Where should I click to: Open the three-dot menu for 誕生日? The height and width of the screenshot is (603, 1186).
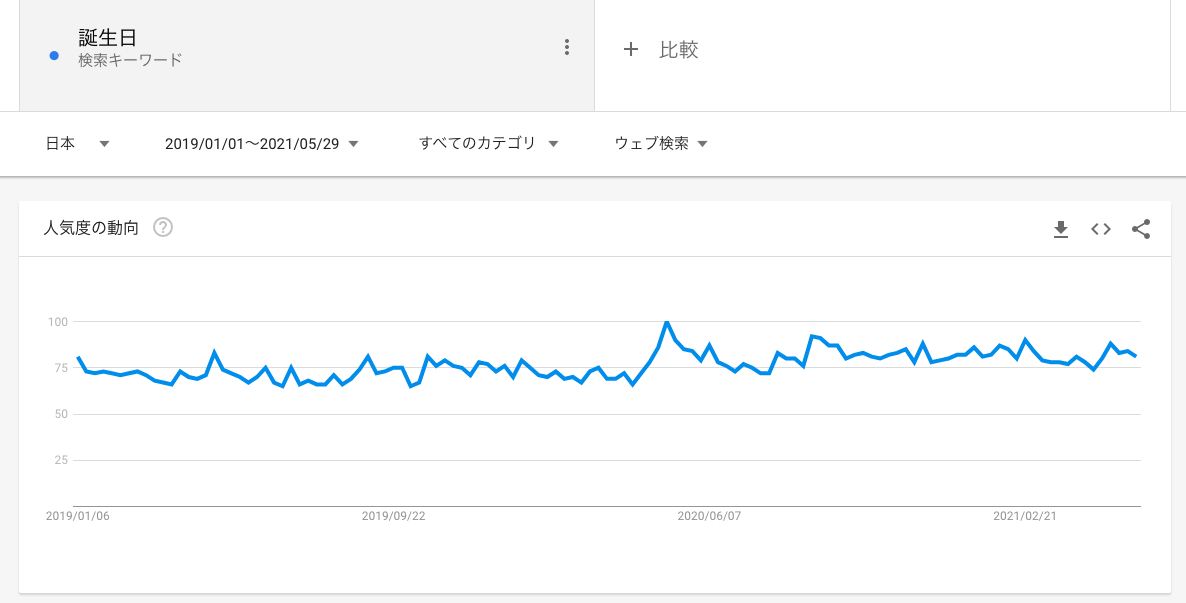[567, 47]
